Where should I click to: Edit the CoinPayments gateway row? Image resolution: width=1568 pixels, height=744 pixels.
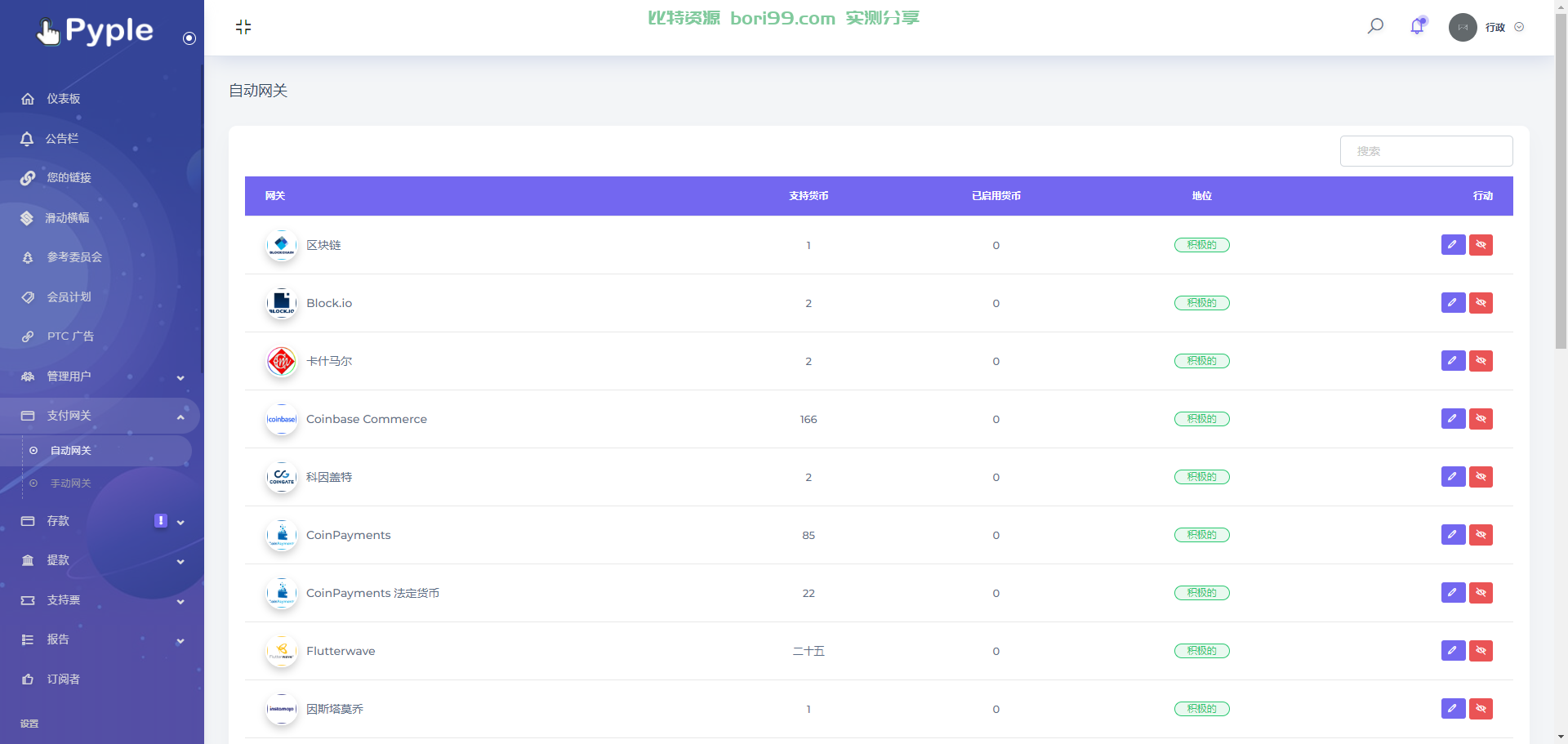click(x=1453, y=535)
